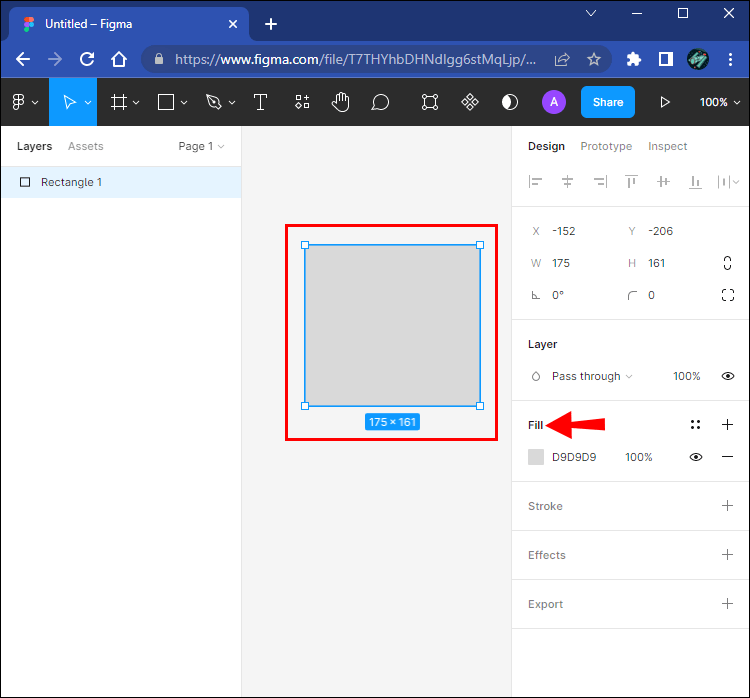
Task: Open the Page 1 pages dropdown
Action: click(201, 146)
